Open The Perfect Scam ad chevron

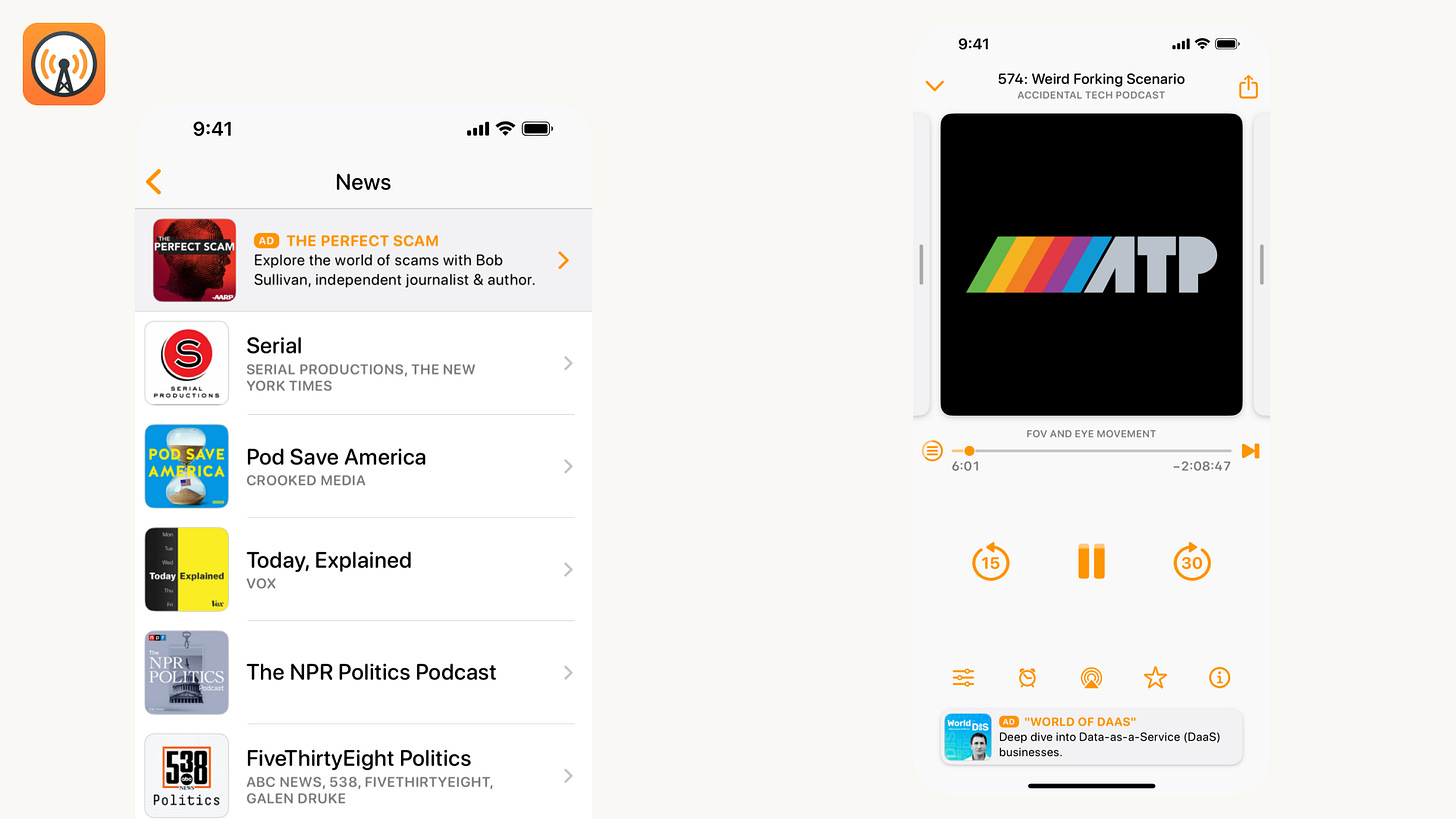[563, 260]
